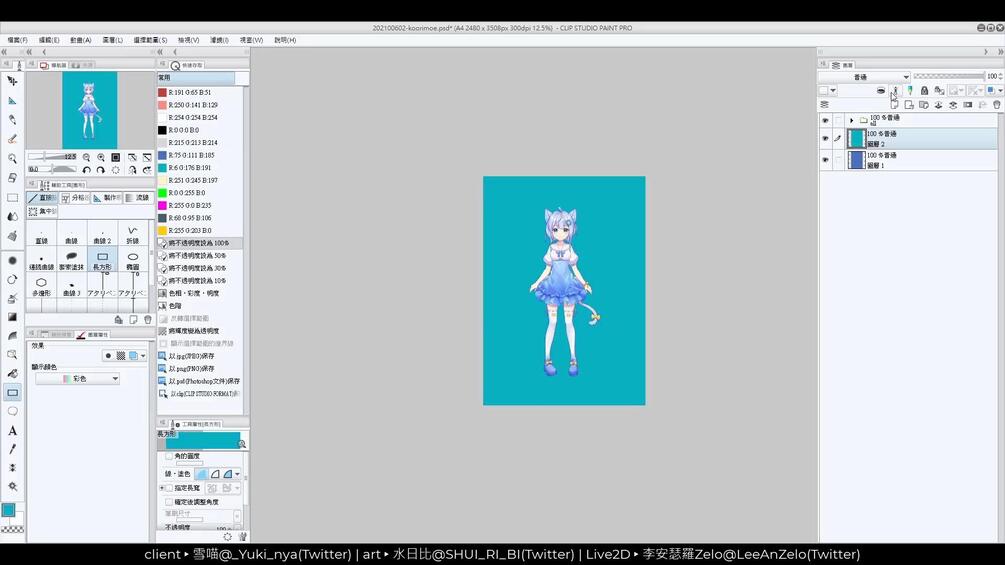Viewport: 1005px width, 565px height.
Task: Click lock layer padlock icon
Action: click(924, 90)
